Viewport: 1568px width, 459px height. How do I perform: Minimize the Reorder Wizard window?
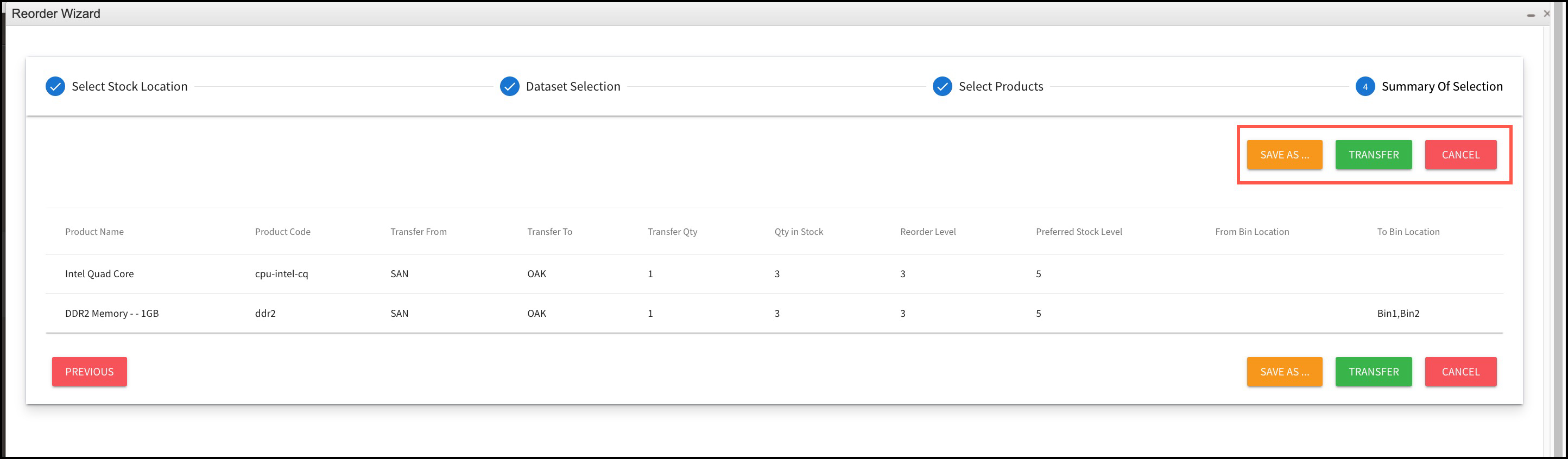[1530, 14]
